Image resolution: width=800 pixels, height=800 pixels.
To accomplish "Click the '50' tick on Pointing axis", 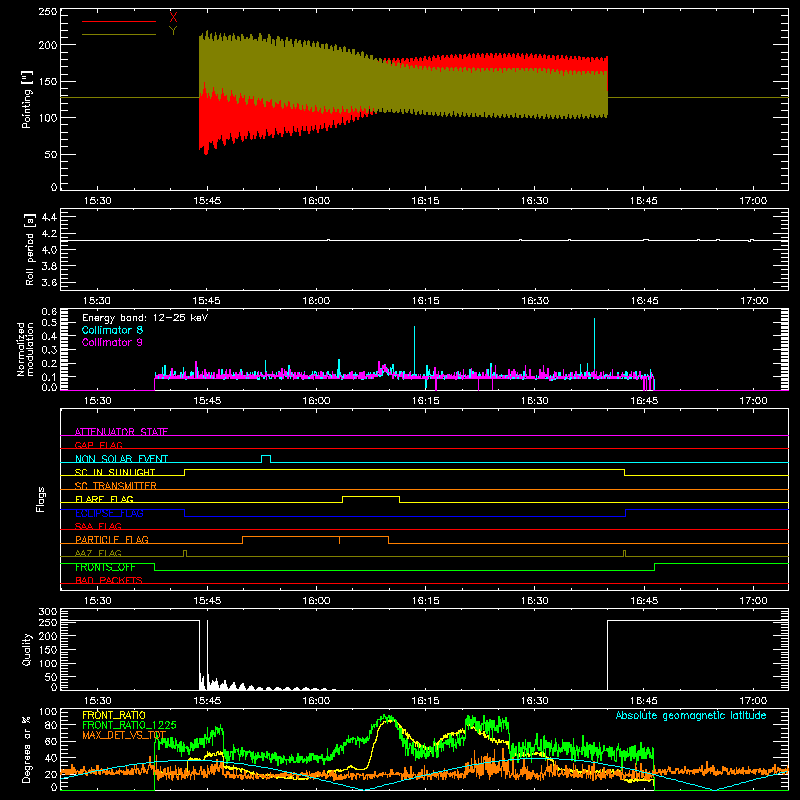I will (51, 154).
